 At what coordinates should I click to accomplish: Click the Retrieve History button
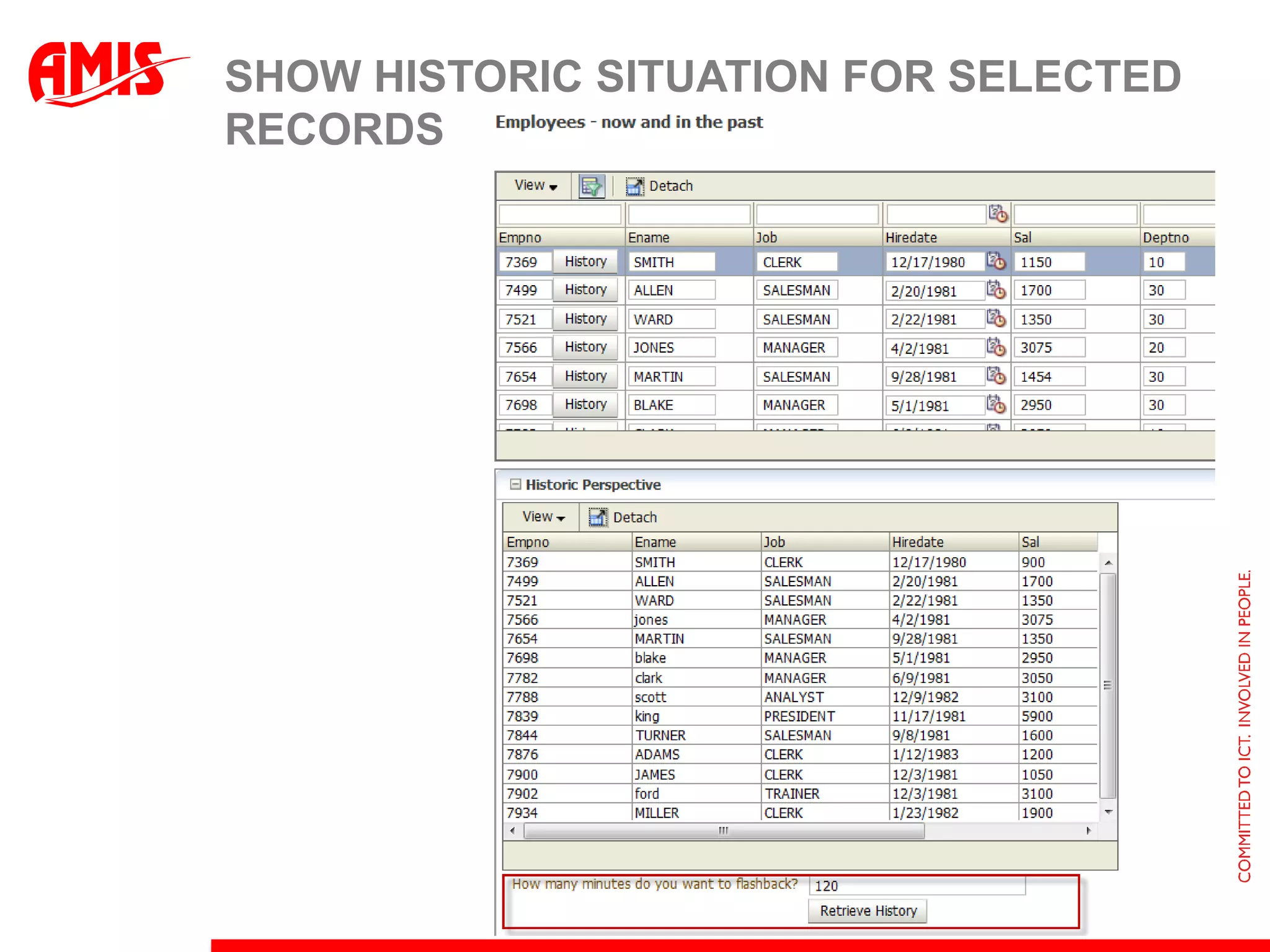868,911
